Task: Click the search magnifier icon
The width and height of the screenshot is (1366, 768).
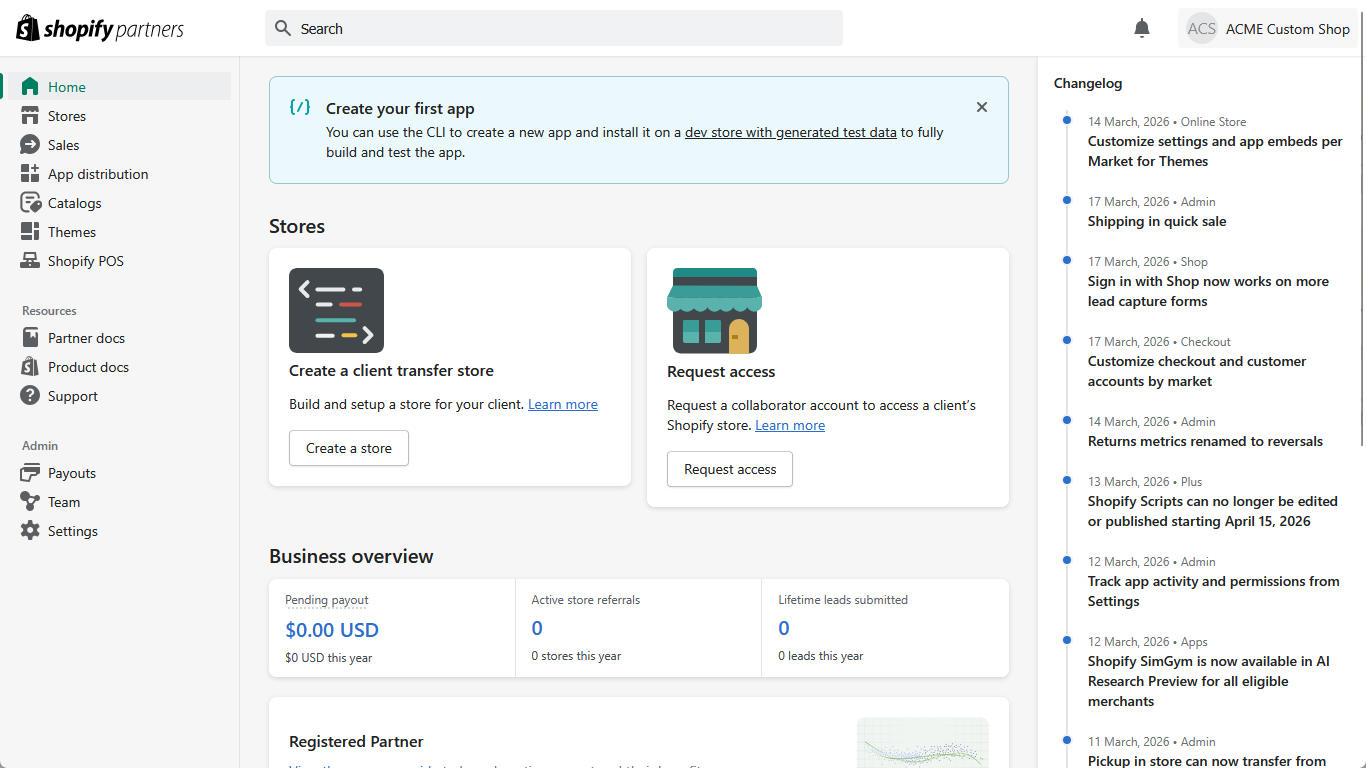Action: (283, 29)
